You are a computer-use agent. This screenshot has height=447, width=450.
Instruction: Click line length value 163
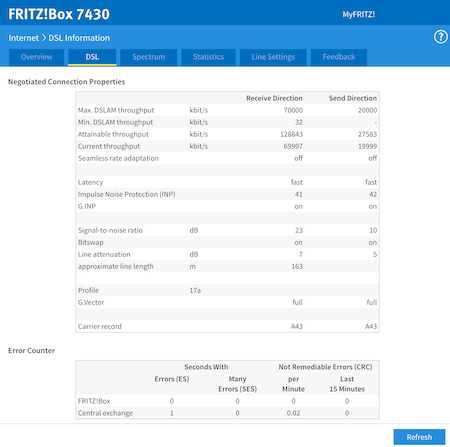click(x=297, y=266)
